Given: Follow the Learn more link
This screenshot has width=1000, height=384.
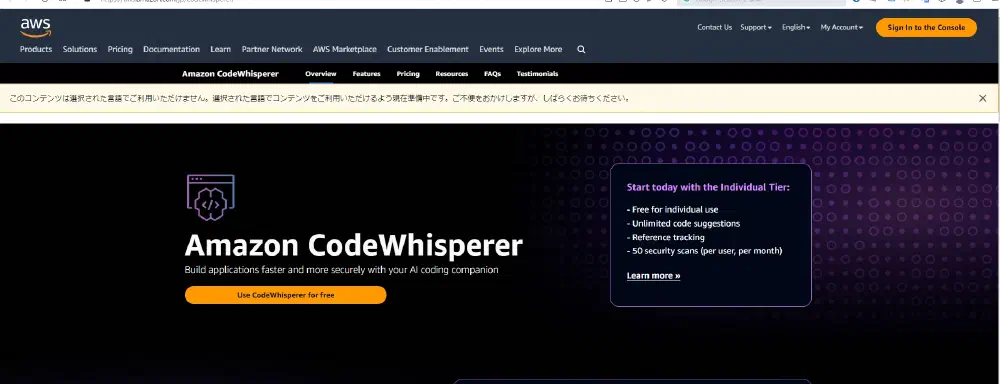Looking at the screenshot, I should (653, 276).
